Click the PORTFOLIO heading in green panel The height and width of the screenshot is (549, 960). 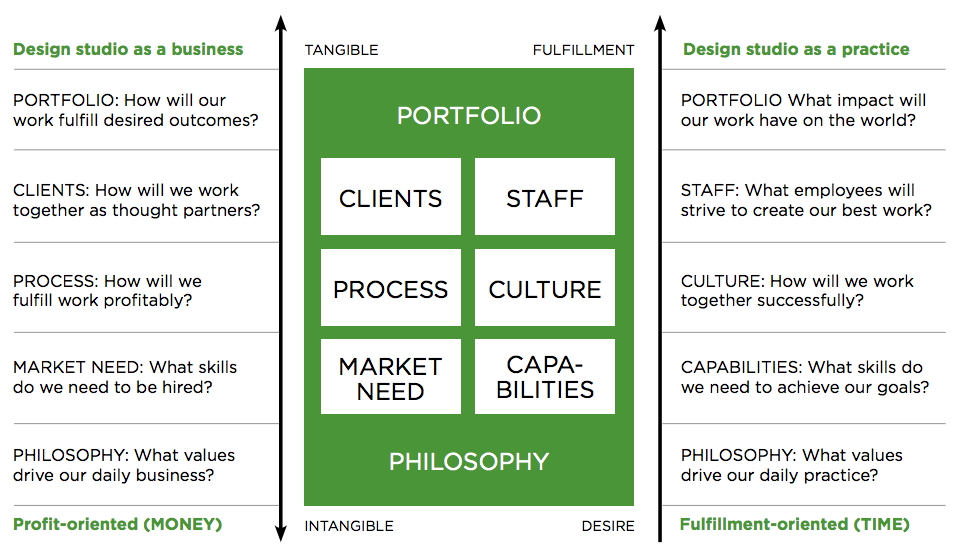pyautogui.click(x=469, y=116)
